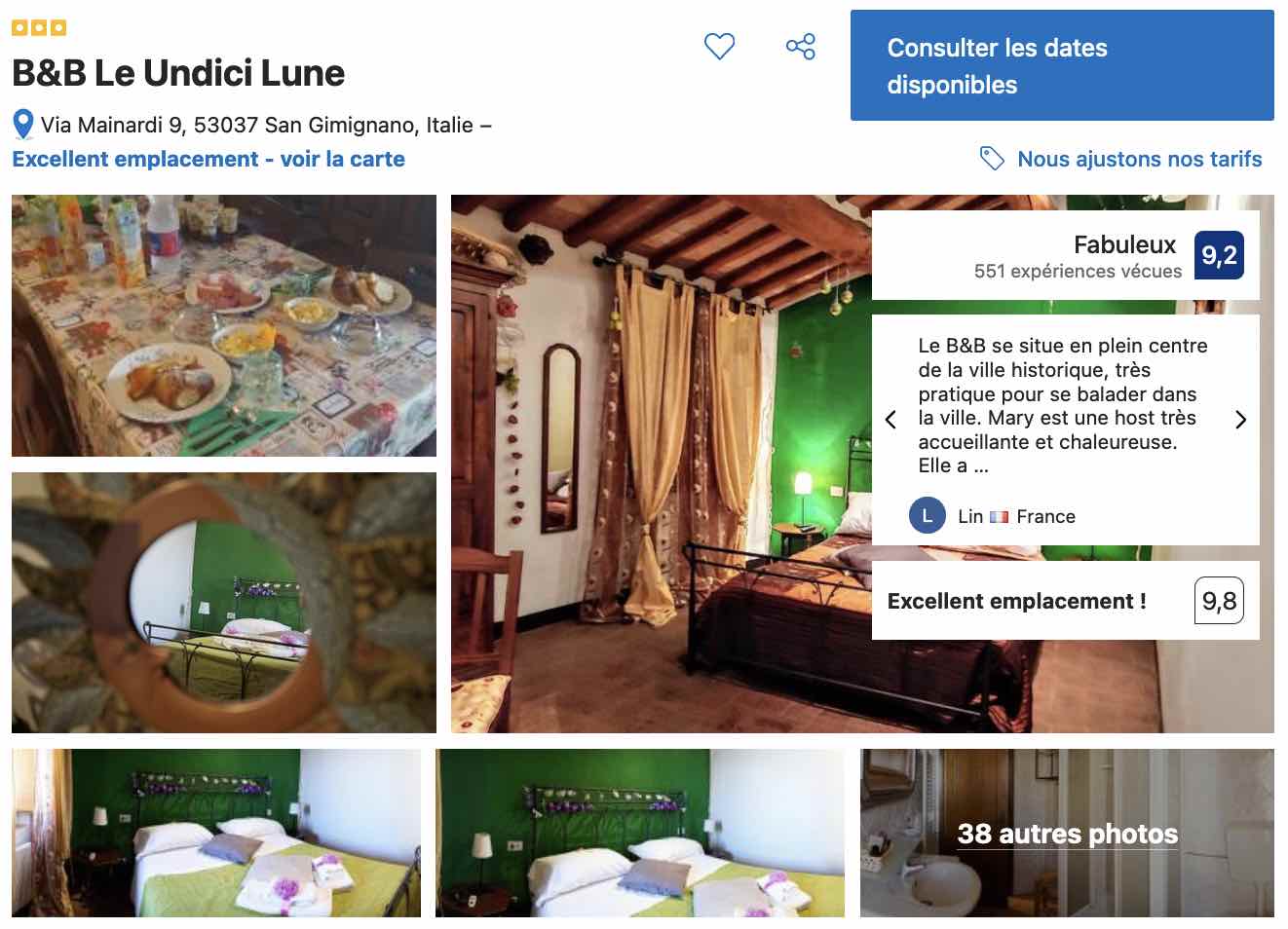Screen dimensions: 1288x929
Task: Open the round mirror reflection photo
Action: coord(224,603)
